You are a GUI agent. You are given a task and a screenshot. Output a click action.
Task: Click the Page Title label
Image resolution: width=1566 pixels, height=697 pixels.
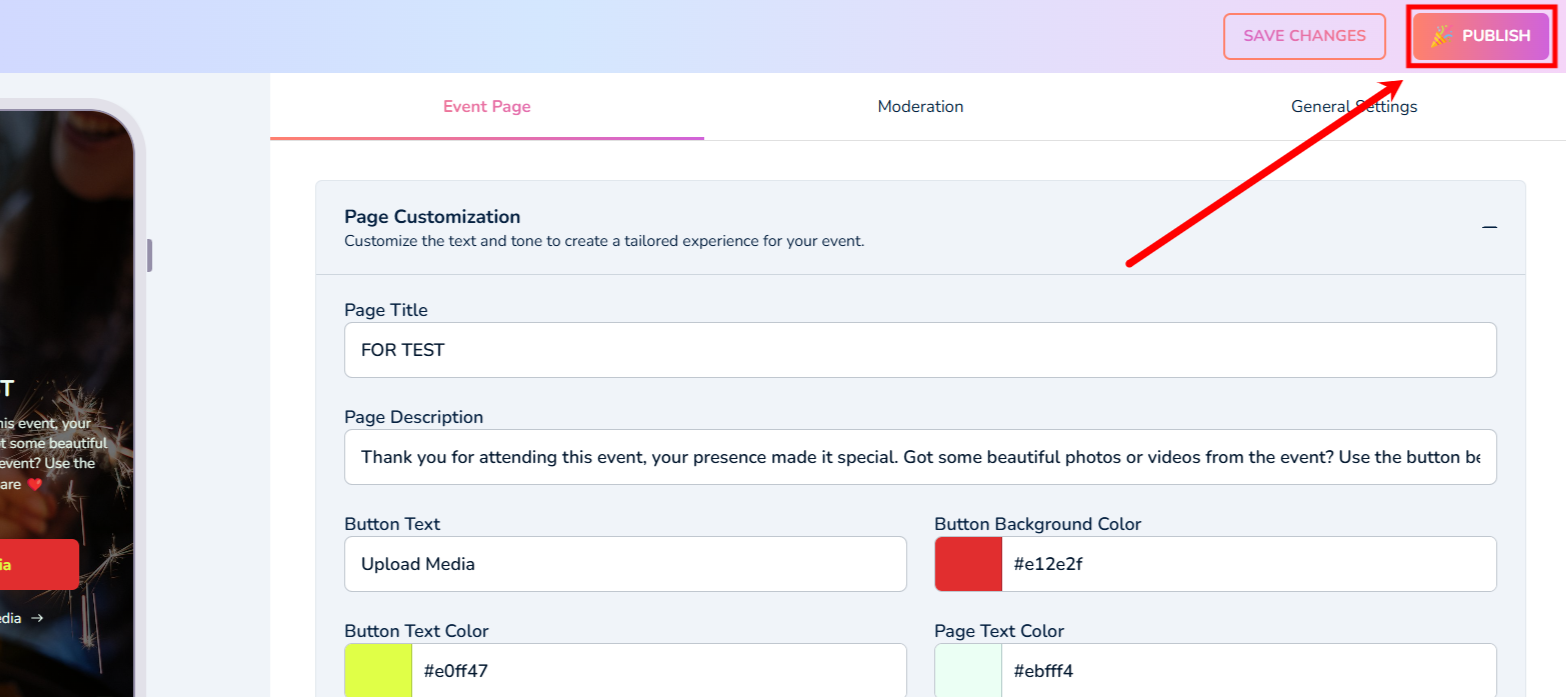tap(386, 310)
